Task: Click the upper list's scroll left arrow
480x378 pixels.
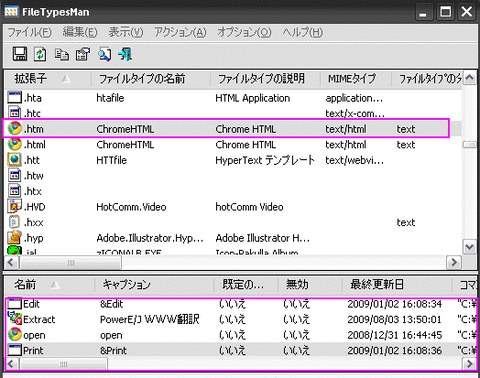Action: [11, 262]
